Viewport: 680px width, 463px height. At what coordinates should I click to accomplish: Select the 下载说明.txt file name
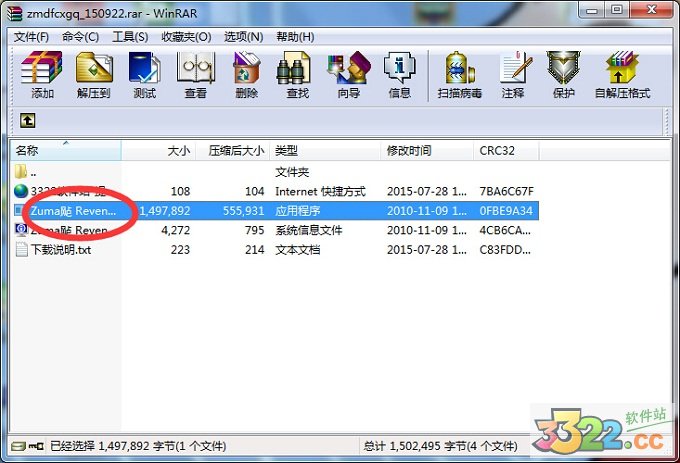click(x=61, y=250)
